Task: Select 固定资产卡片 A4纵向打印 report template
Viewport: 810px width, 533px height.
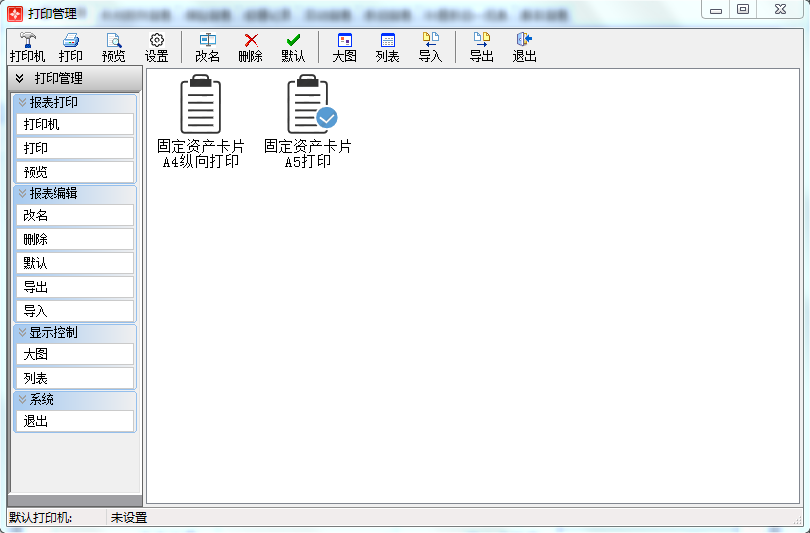Action: pos(200,121)
